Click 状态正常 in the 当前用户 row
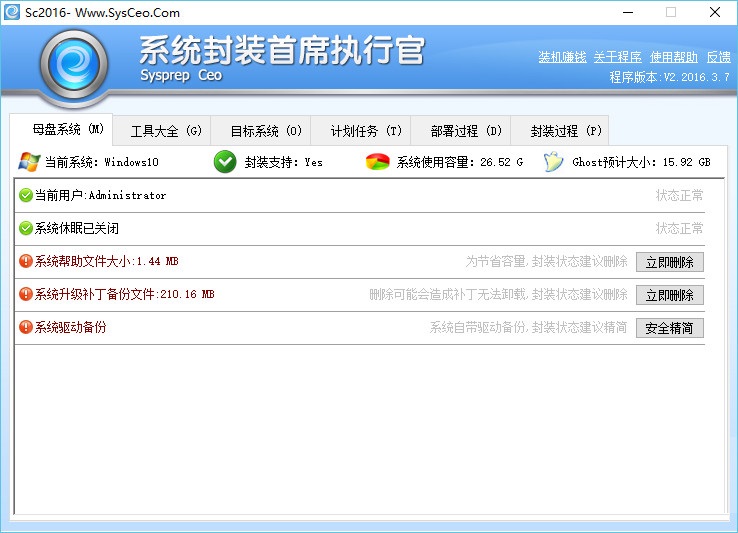The height and width of the screenshot is (533, 738). point(679,195)
